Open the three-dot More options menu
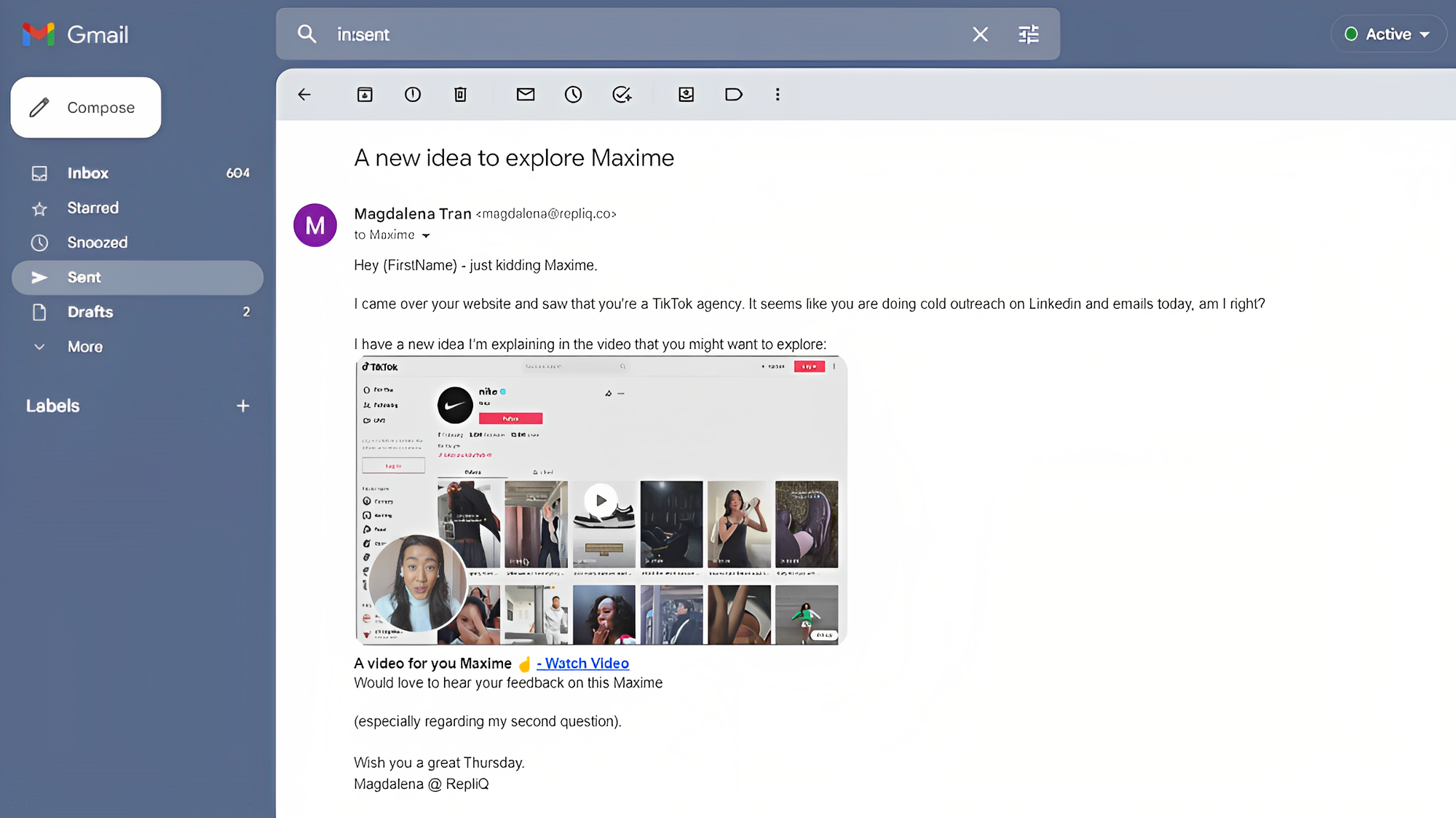 click(778, 95)
